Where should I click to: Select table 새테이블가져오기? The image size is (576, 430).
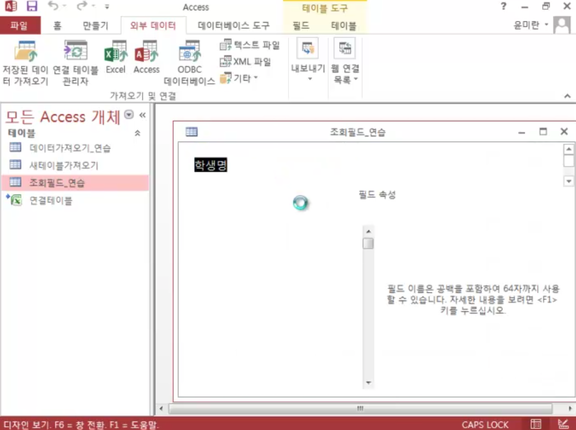(75, 165)
